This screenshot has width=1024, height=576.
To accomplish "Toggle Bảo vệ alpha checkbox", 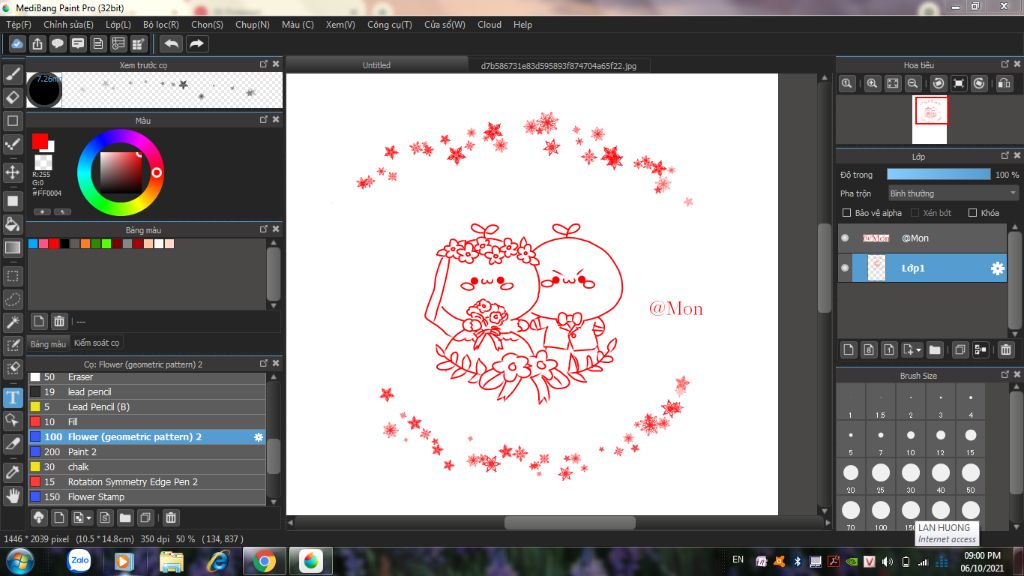I will [847, 213].
